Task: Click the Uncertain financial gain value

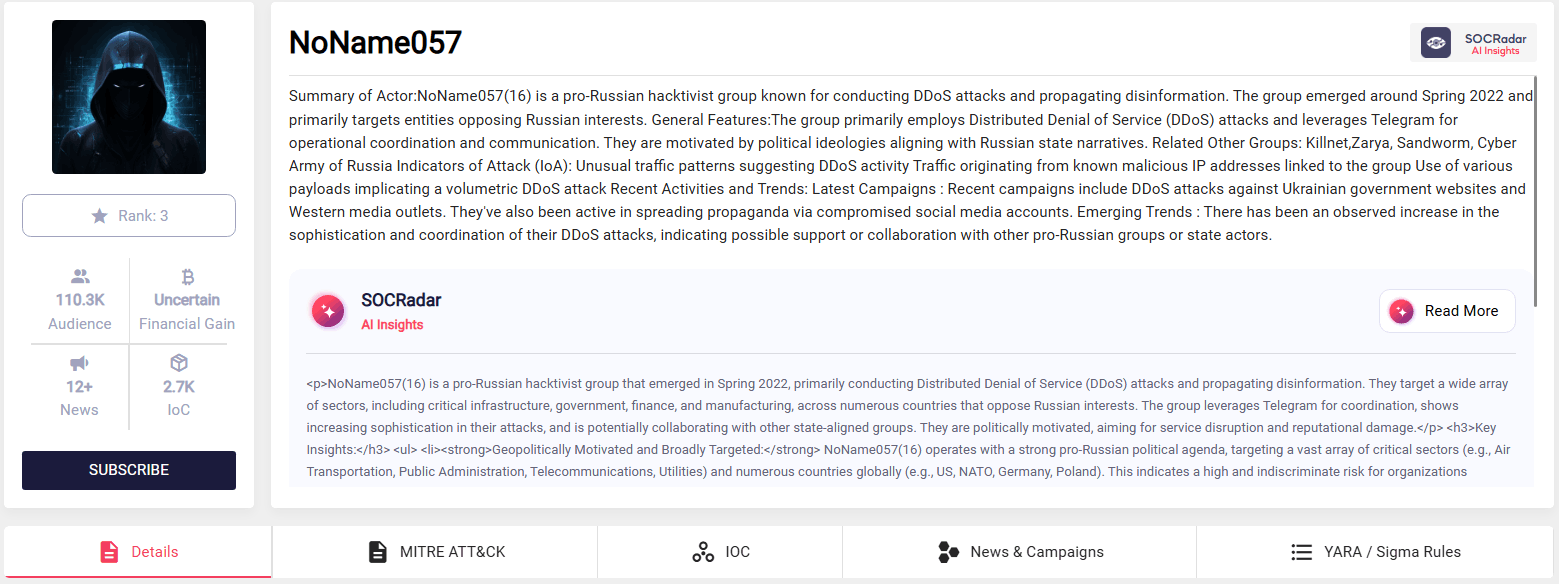Action: (187, 300)
